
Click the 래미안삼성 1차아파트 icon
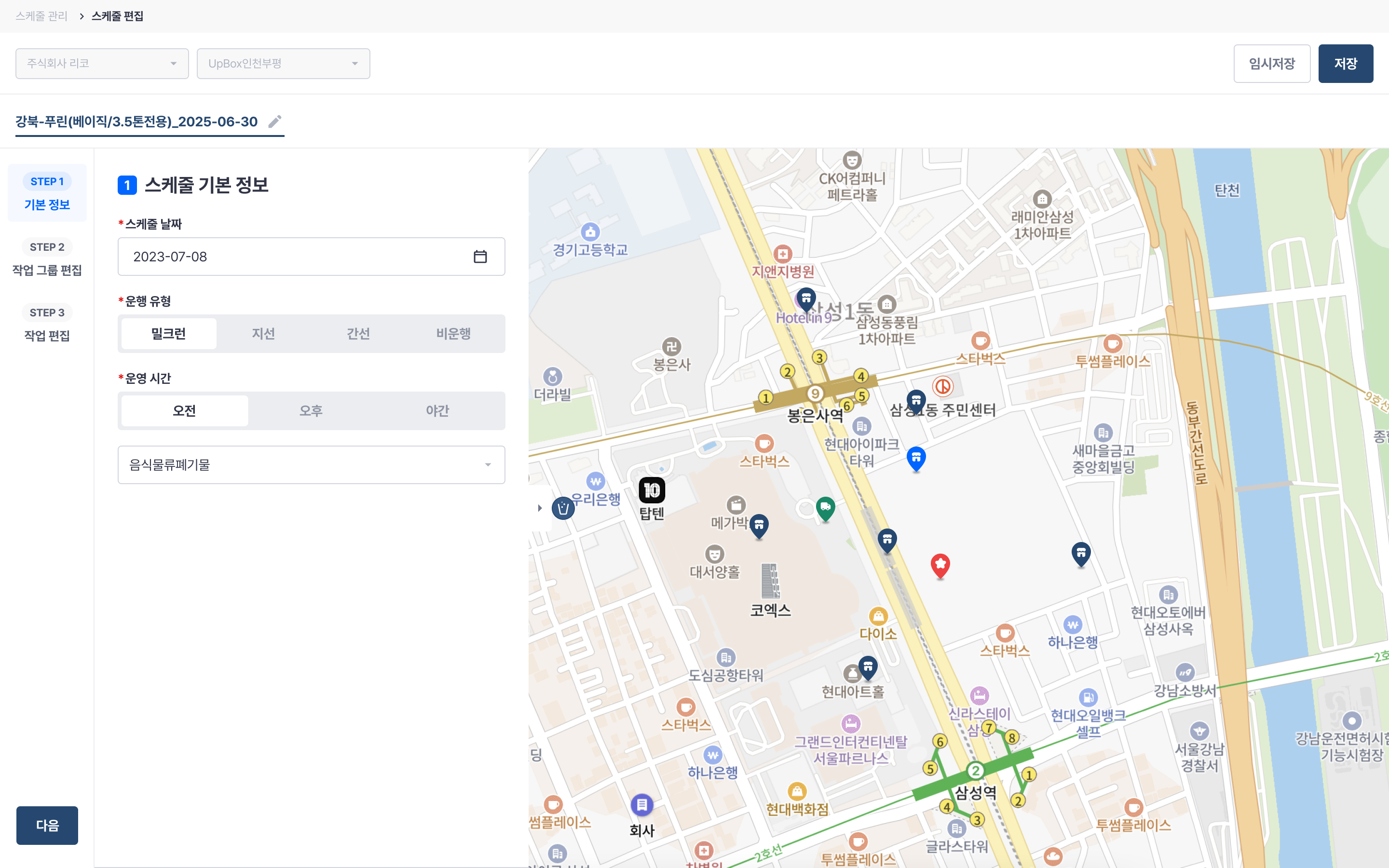(1042, 199)
